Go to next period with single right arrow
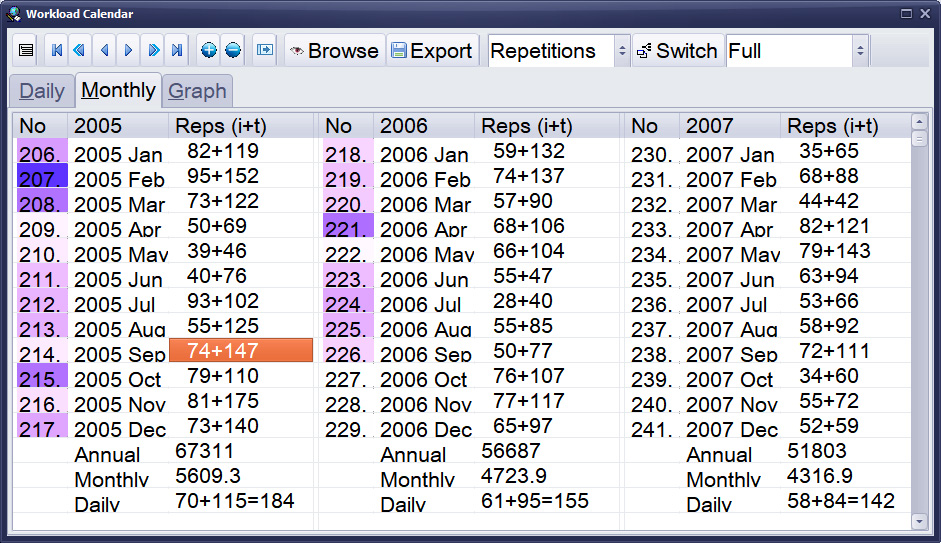The width and height of the screenshot is (941, 543). pyautogui.click(x=128, y=51)
